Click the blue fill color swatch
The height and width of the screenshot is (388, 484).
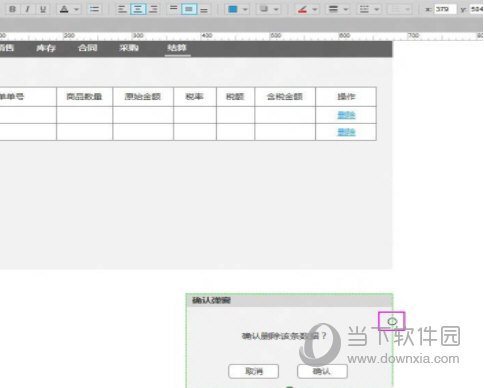pyautogui.click(x=233, y=9)
